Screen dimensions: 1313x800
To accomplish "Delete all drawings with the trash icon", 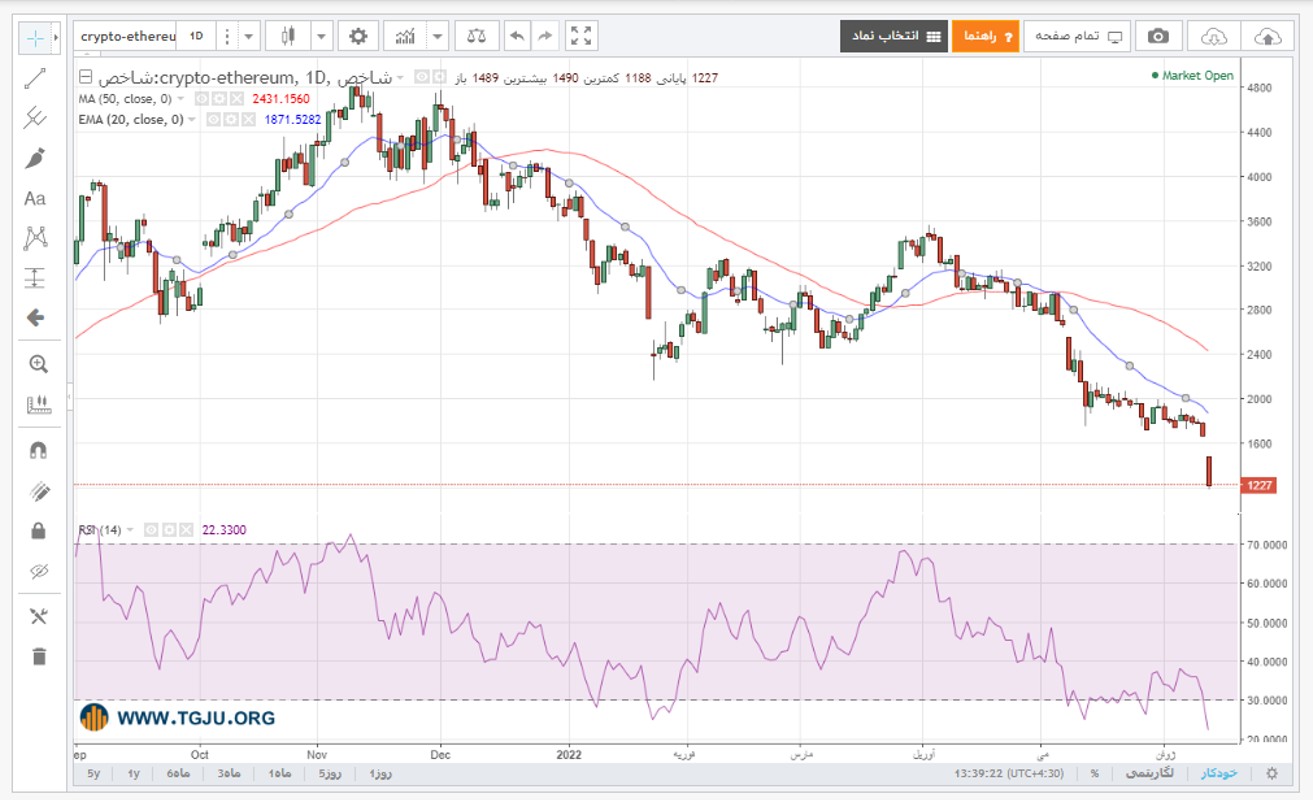I will (x=38, y=657).
